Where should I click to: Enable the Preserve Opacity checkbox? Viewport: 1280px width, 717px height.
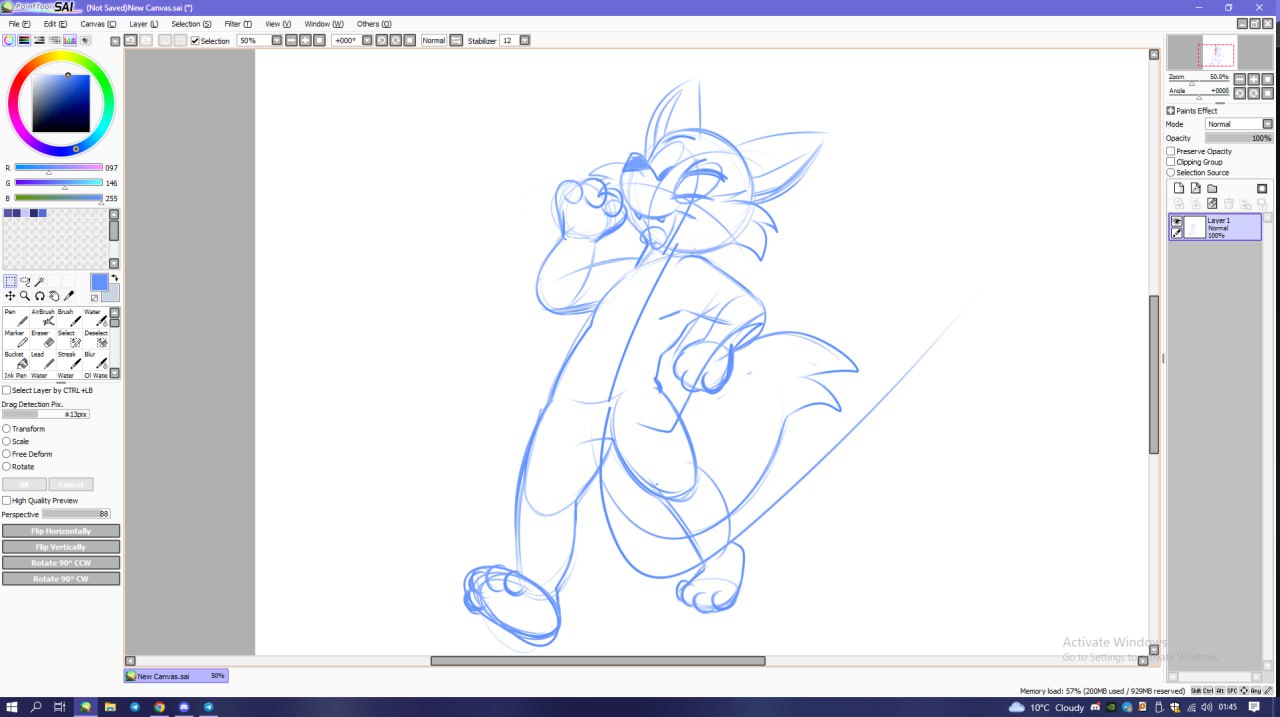(1171, 151)
